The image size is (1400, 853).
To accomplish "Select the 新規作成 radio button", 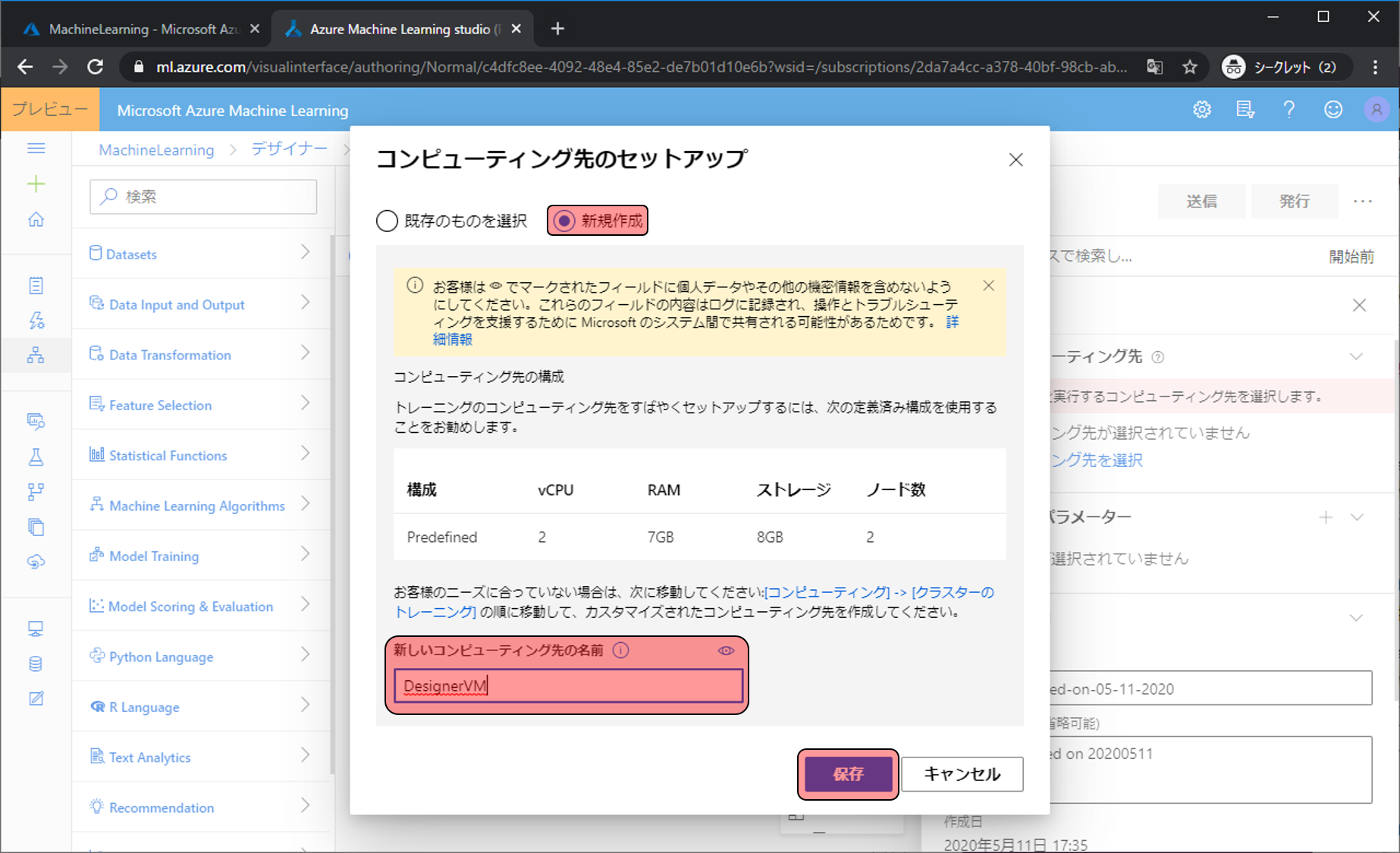I will (564, 221).
